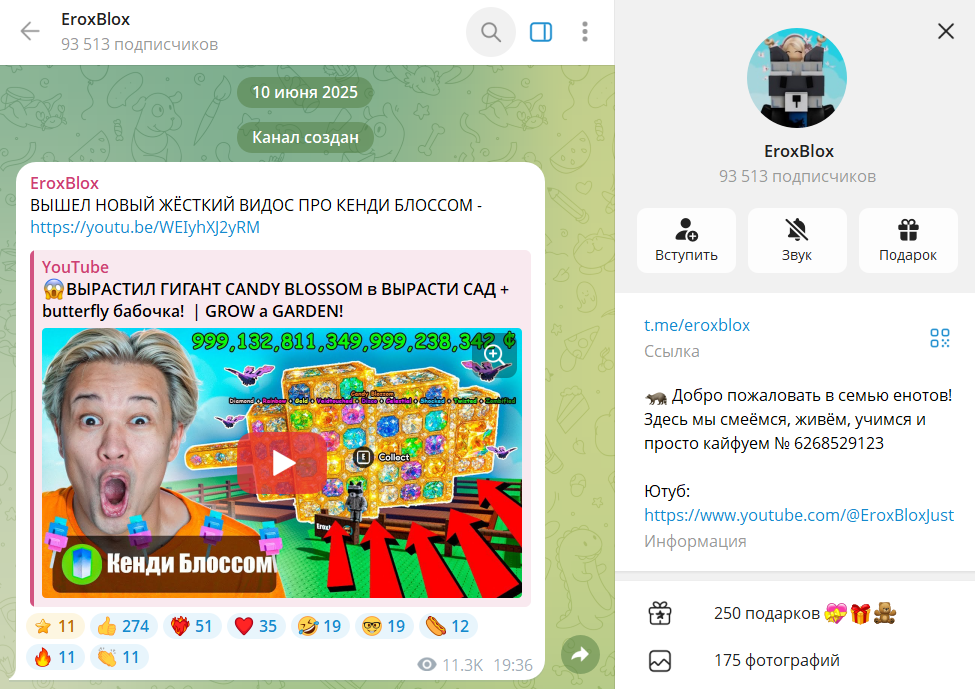The width and height of the screenshot is (975, 689).
Task: Open search in EroxBlox channel
Action: click(x=491, y=32)
